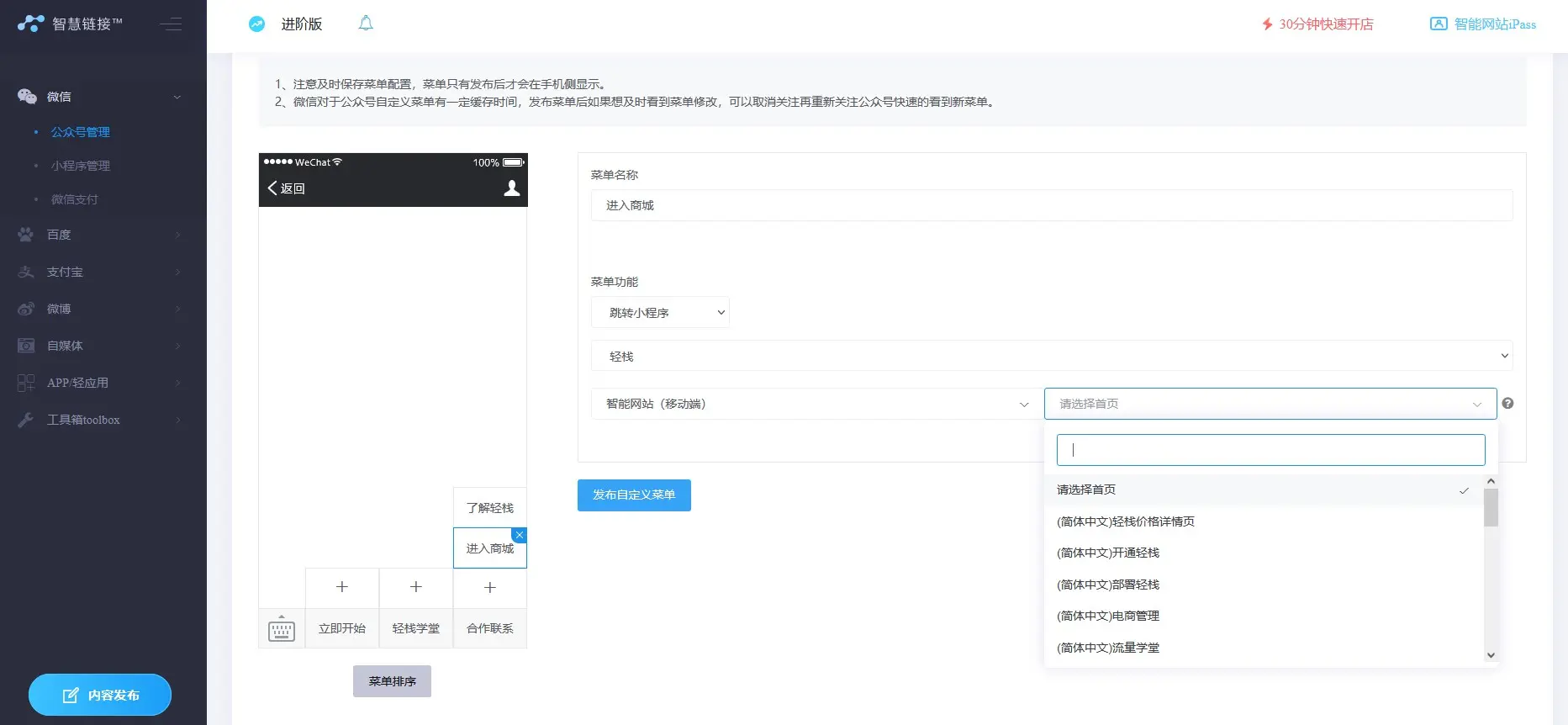
Task: Collapse the sidebar with the hamburger icon
Action: (172, 24)
